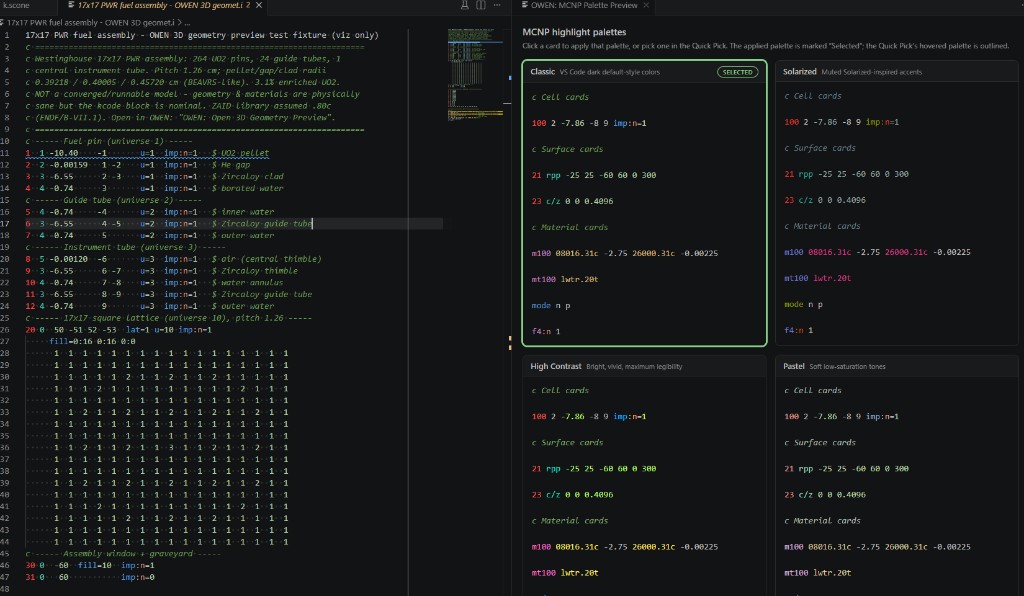The width and height of the screenshot is (1024, 596).
Task: Click the 'Fuel pin (universe 1)' comment line
Action: coord(109,142)
